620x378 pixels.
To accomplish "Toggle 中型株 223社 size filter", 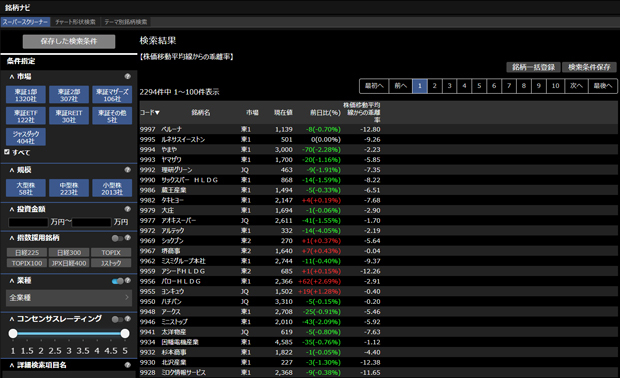I will tap(69, 188).
